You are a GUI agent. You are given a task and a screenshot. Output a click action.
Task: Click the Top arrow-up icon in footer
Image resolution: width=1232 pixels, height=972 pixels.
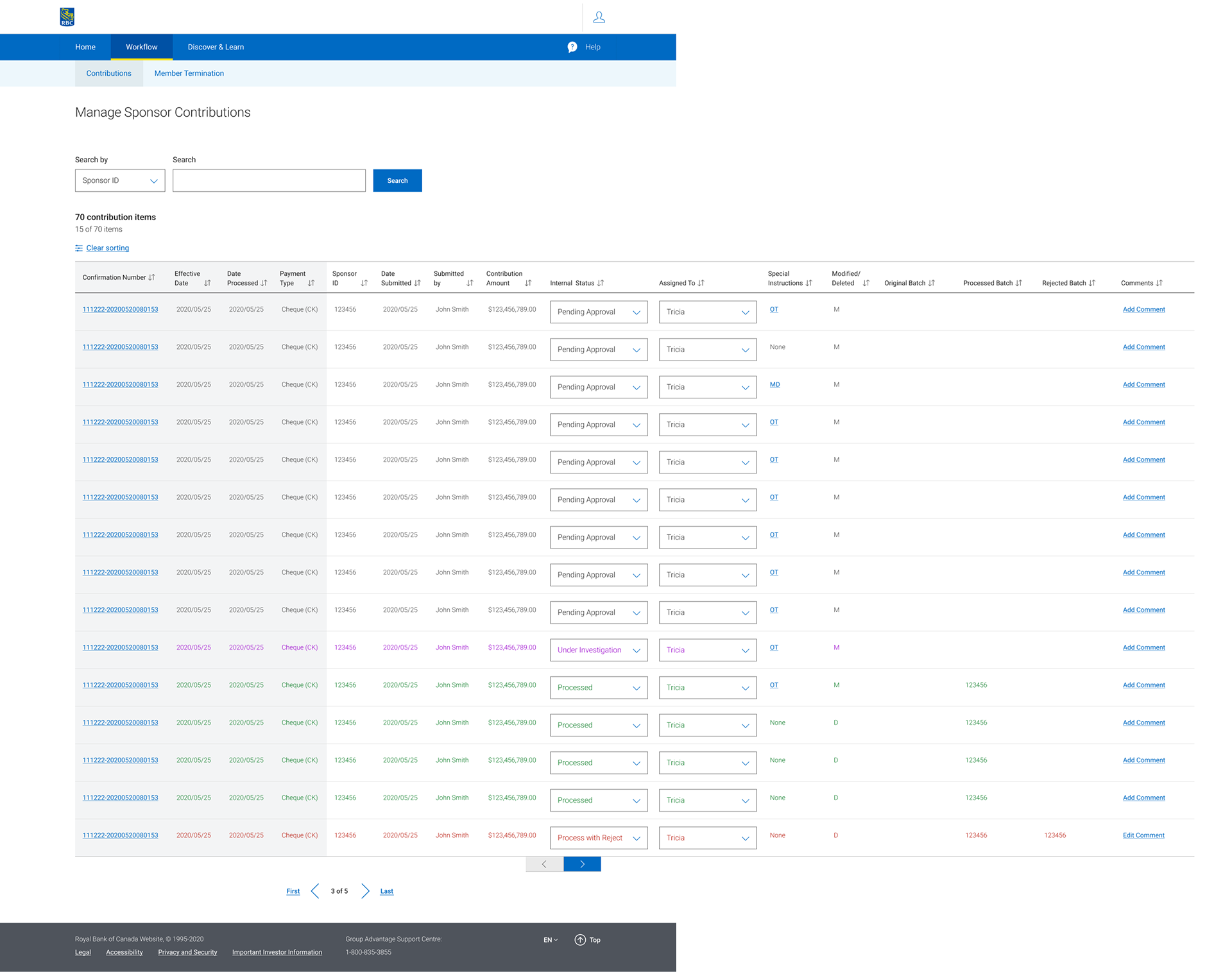[x=580, y=940]
